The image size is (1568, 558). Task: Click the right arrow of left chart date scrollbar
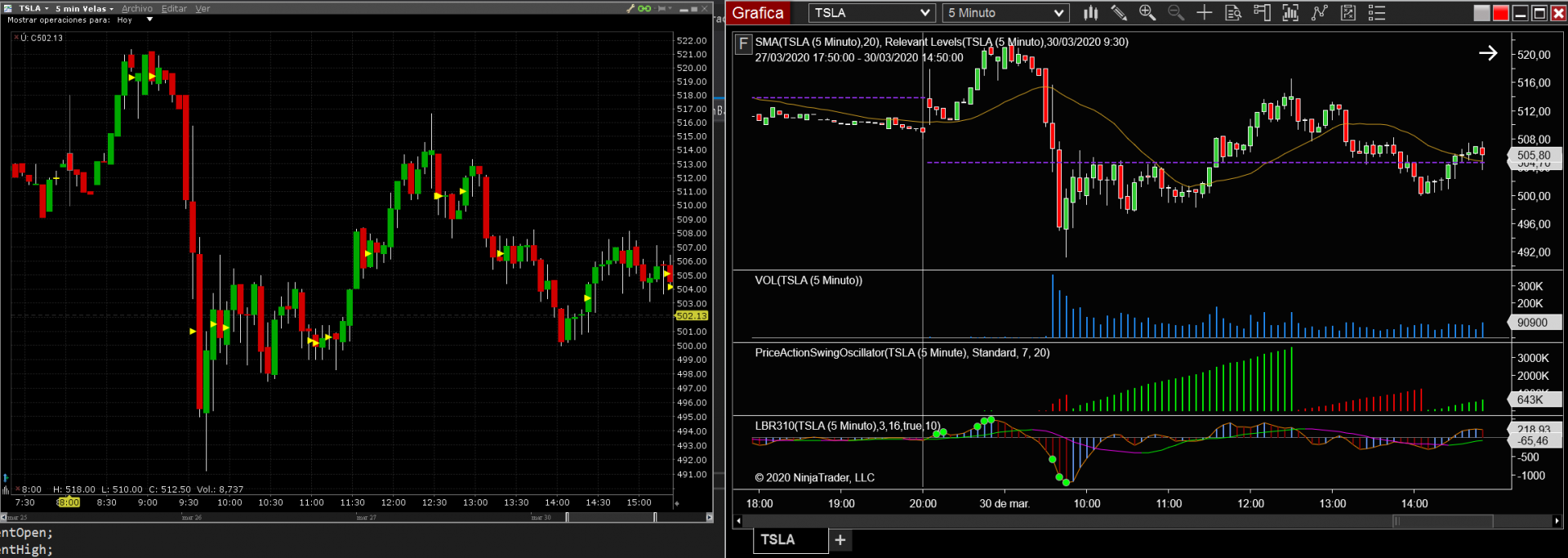[x=709, y=517]
